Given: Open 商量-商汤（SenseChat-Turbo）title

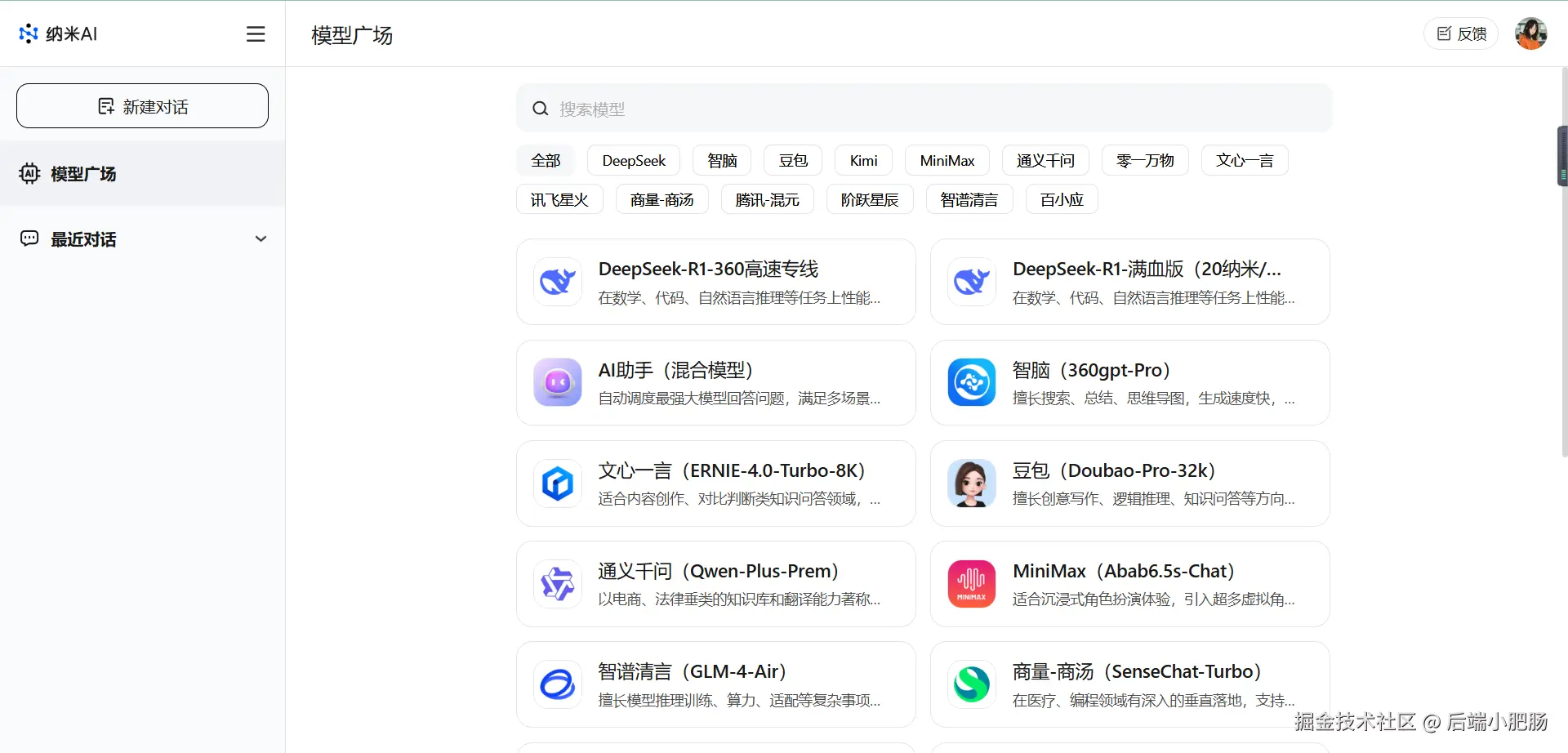Looking at the screenshot, I should [x=1137, y=671].
